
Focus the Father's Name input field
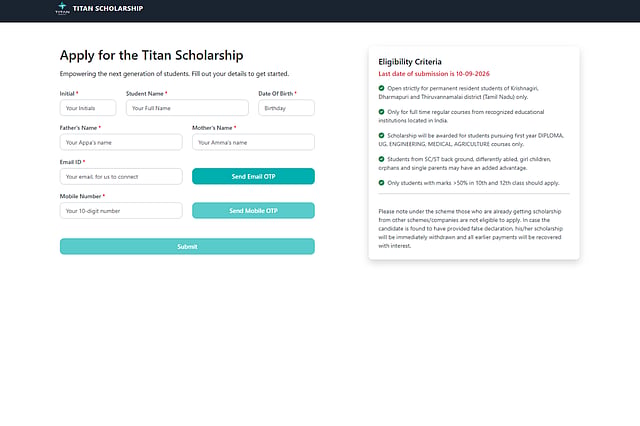pyautogui.click(x=121, y=142)
